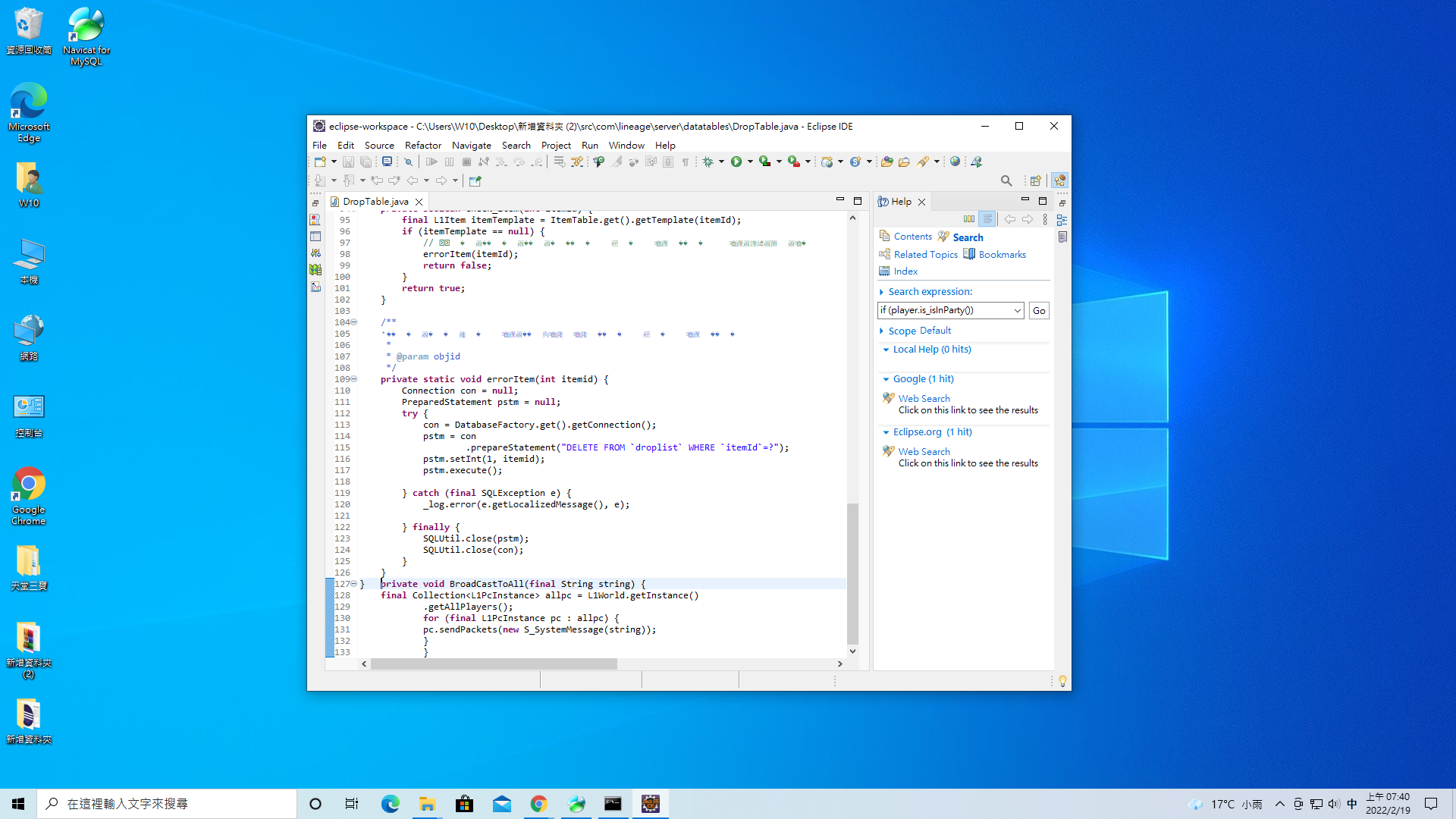Click the Debug bug icon
1456x819 pixels.
tap(708, 162)
